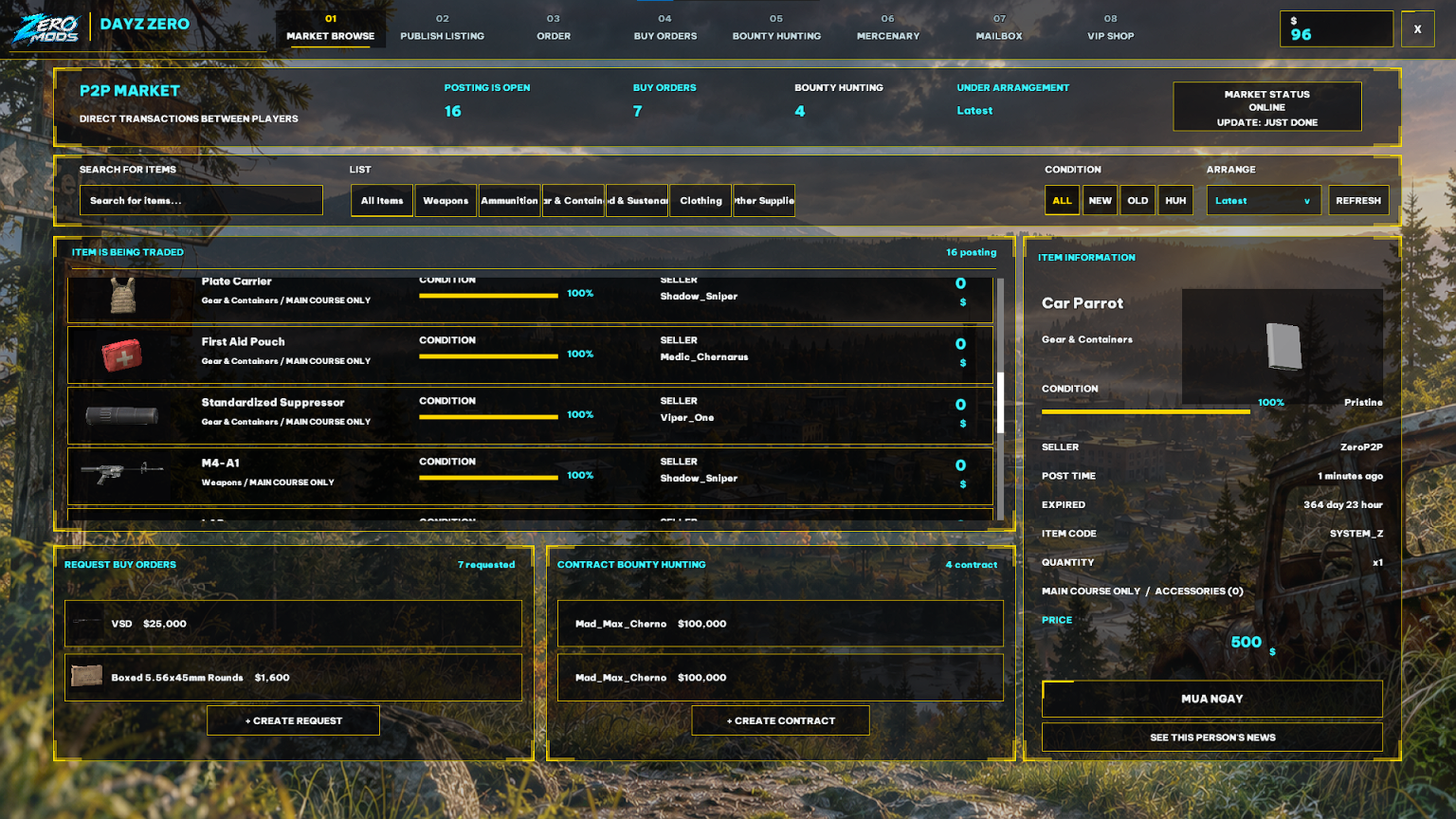Click the Boxed 5.56x45mm Rounds icon

[x=86, y=677]
